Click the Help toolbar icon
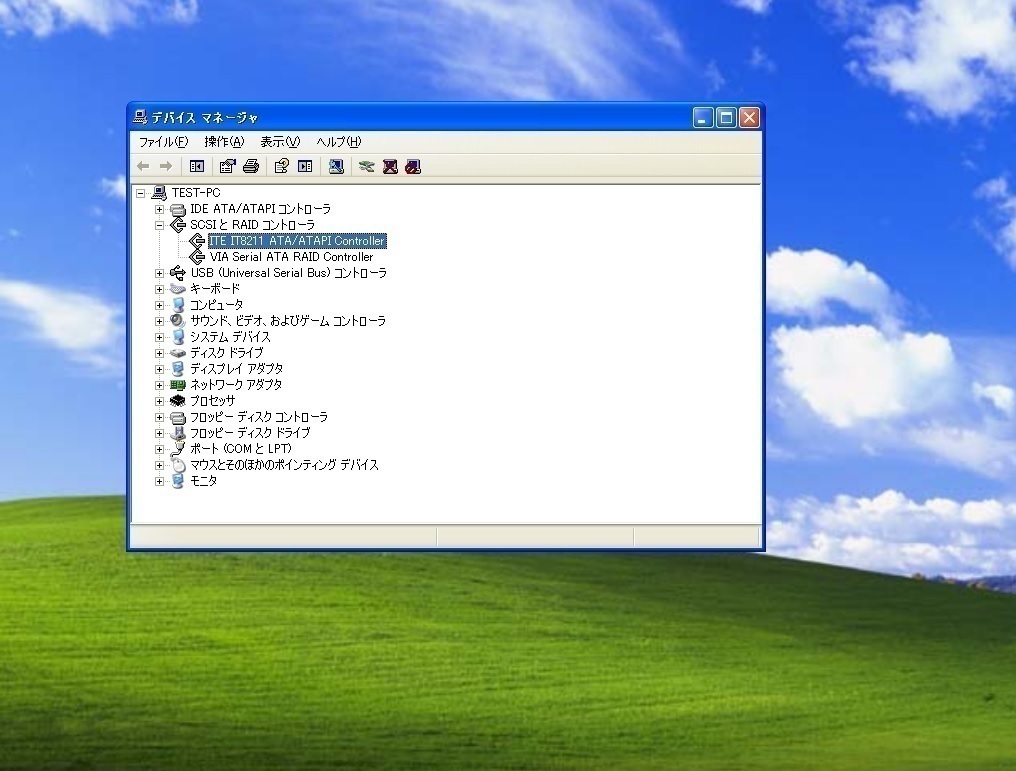 [x=281, y=167]
